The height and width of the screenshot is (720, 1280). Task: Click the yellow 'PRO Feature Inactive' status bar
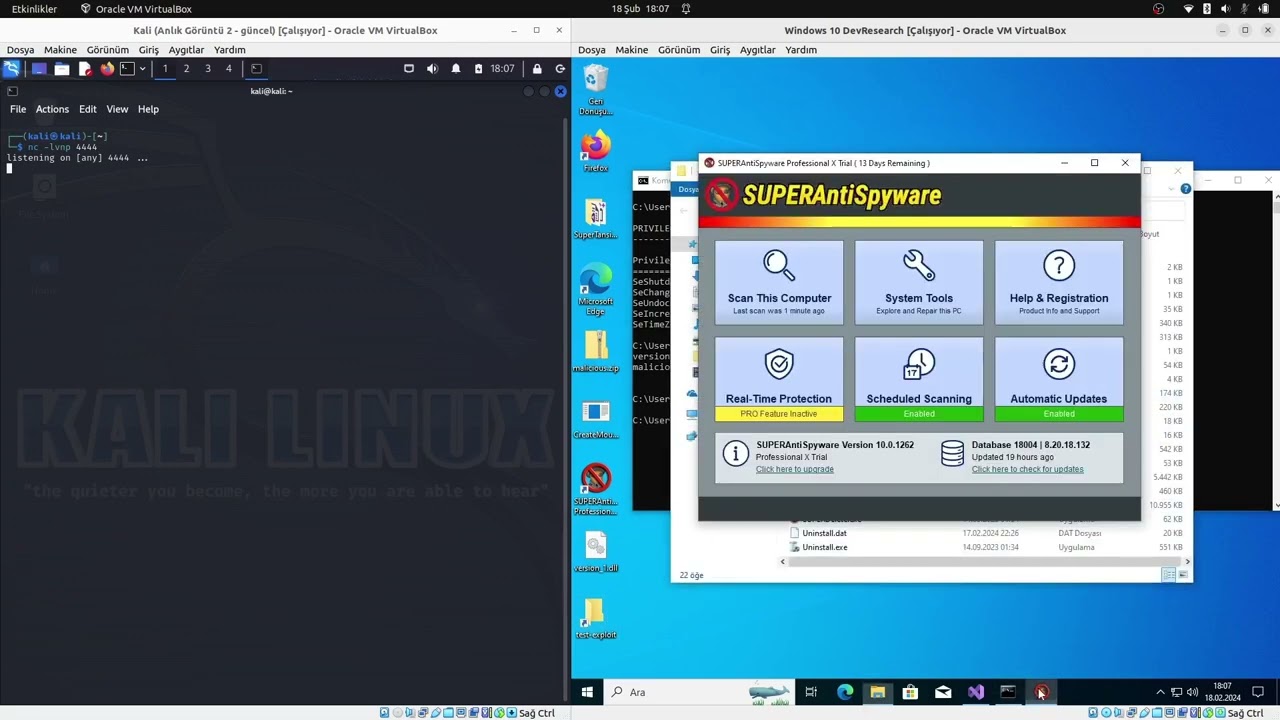coord(779,414)
